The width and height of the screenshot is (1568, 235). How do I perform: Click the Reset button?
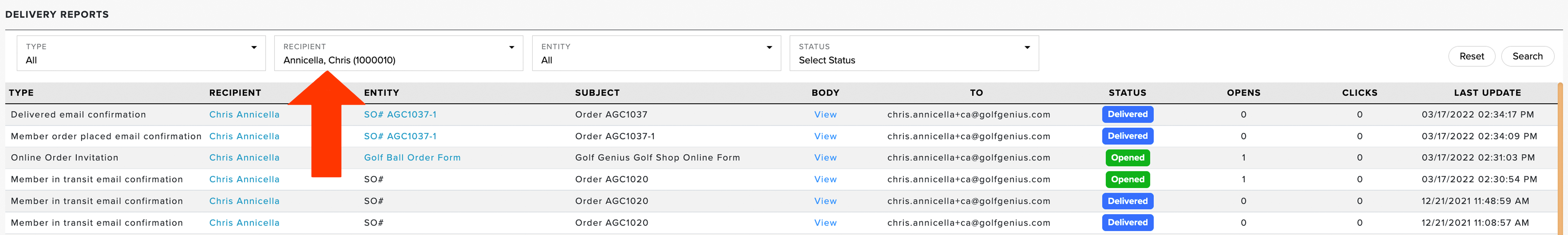[x=1471, y=56]
